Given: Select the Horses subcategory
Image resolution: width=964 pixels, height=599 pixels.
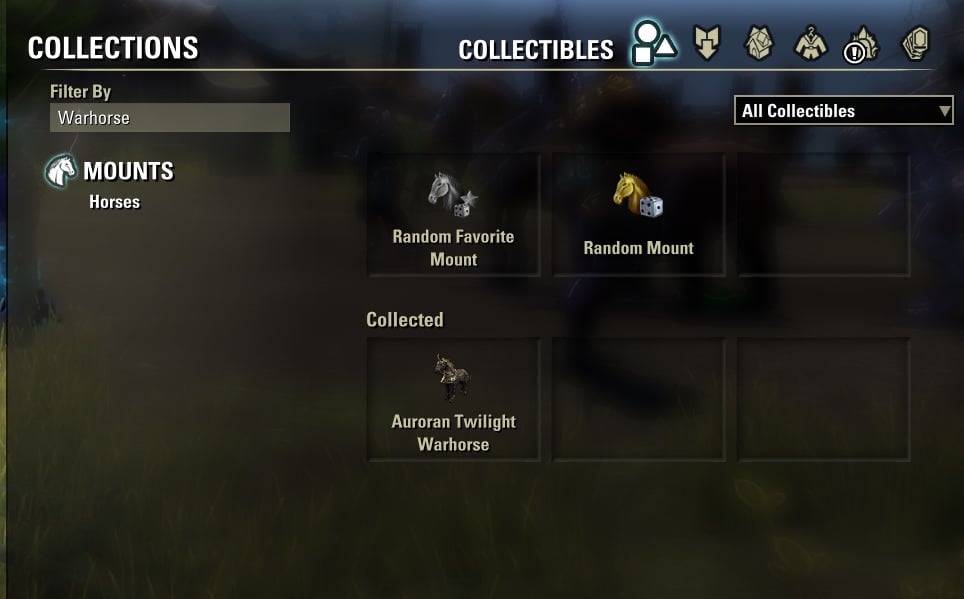Looking at the screenshot, I should point(114,202).
